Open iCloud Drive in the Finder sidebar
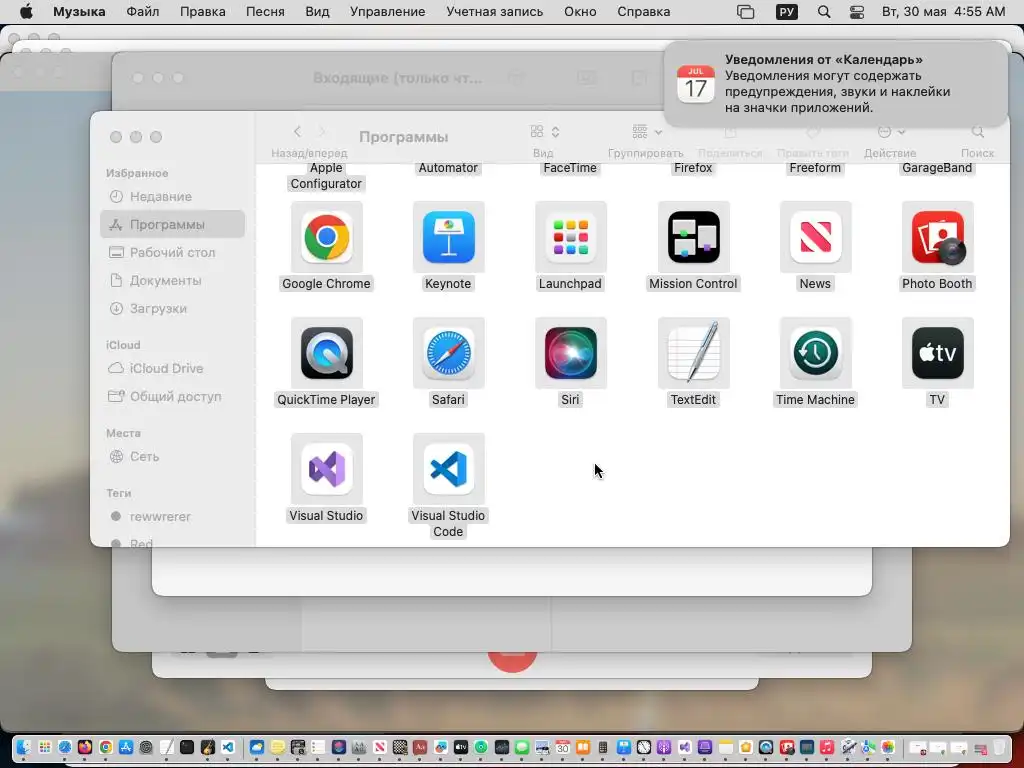This screenshot has width=1024, height=768. [172, 368]
